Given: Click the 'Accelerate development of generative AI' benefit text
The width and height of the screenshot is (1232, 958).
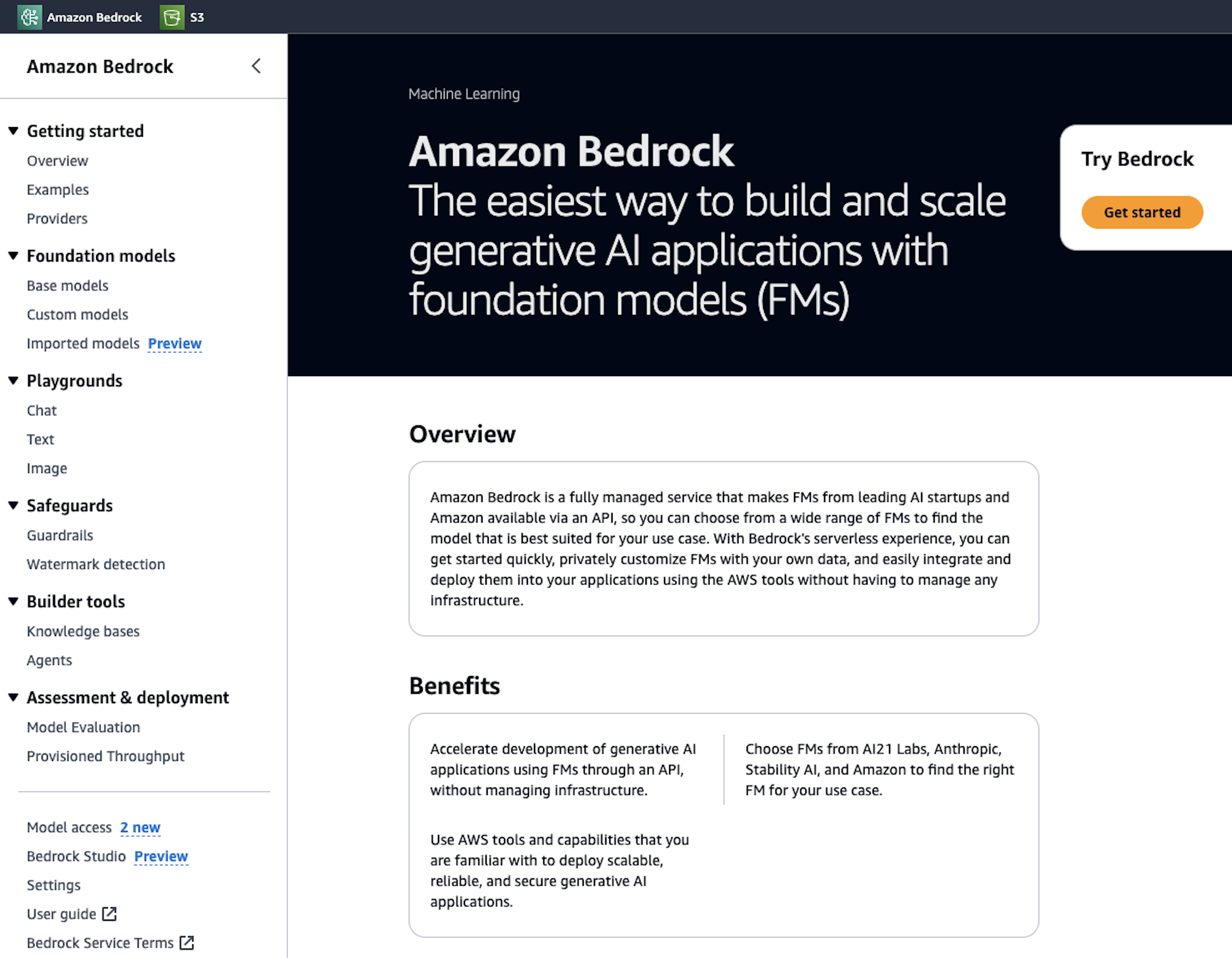Looking at the screenshot, I should click(x=563, y=769).
